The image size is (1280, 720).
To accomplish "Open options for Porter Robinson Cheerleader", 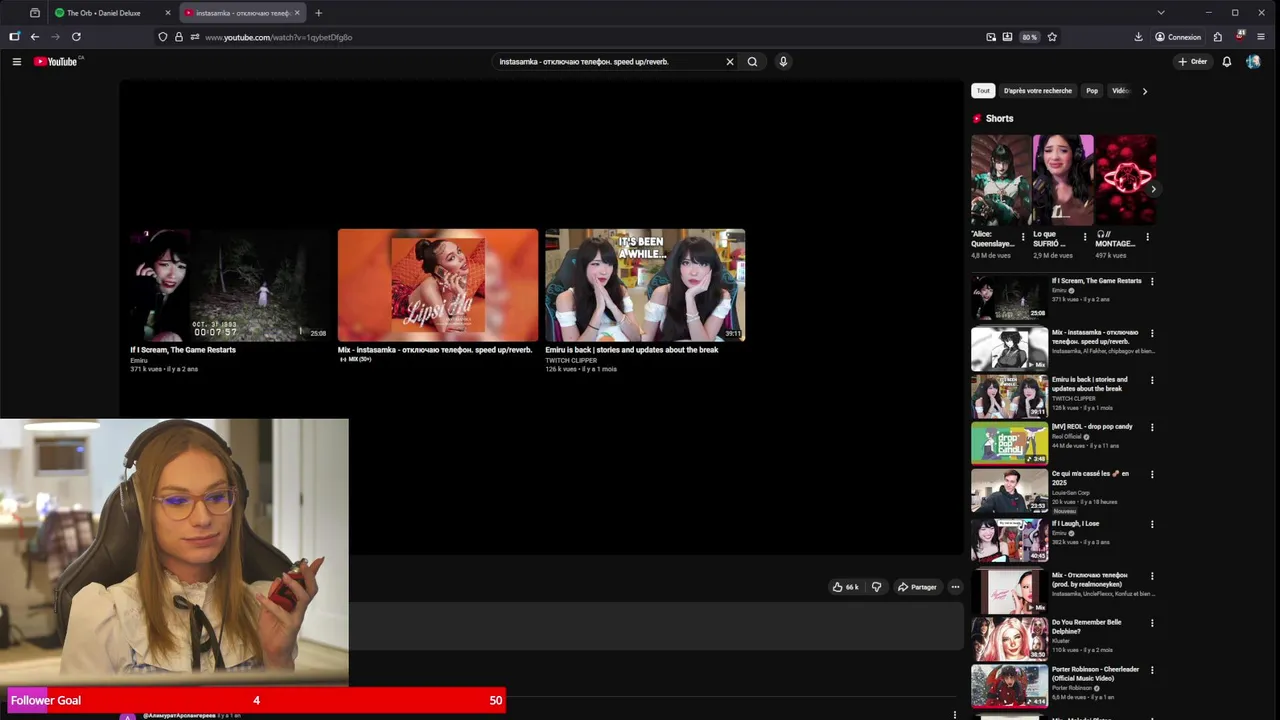I will point(1152,670).
